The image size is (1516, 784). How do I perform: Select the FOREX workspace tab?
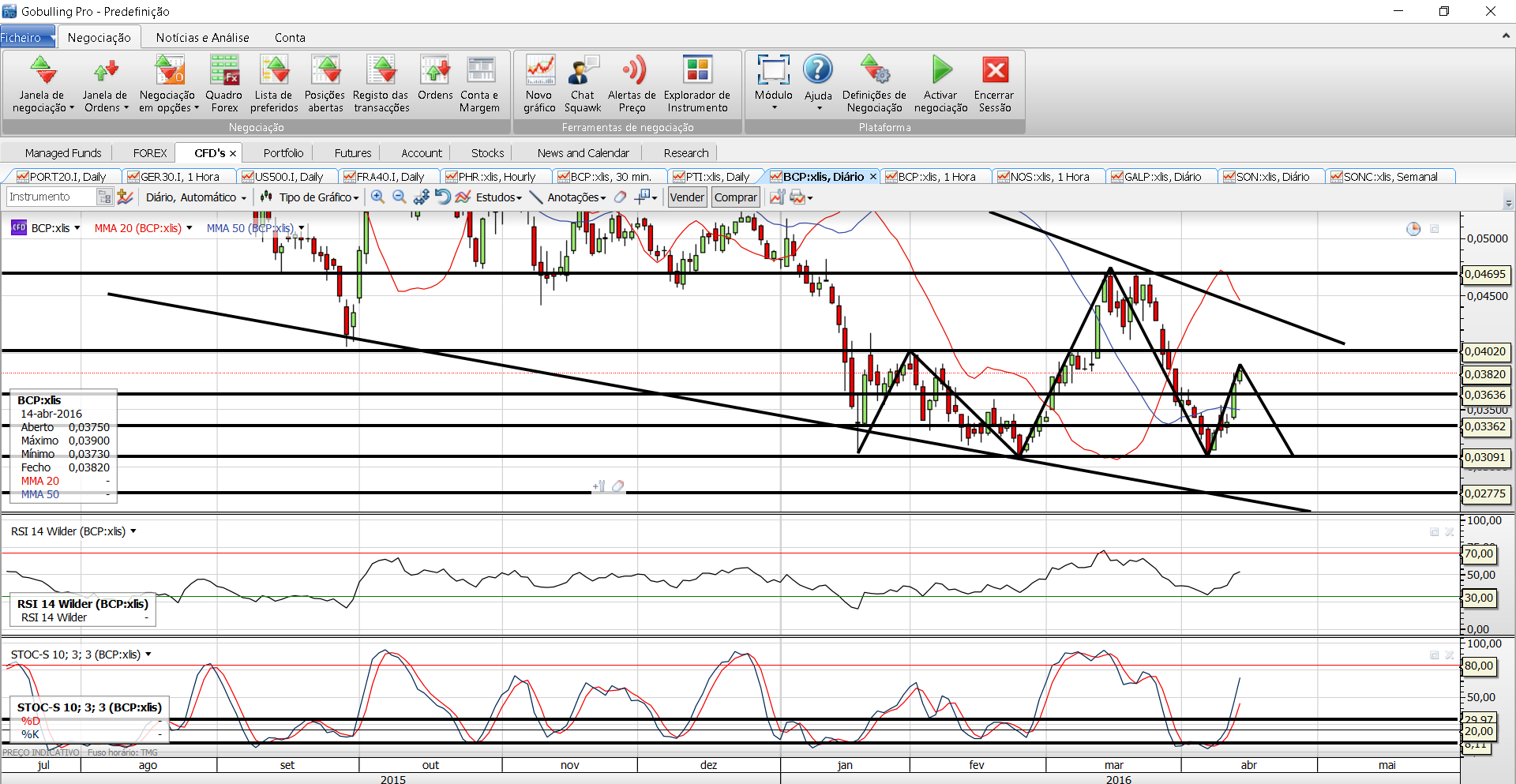(x=149, y=153)
